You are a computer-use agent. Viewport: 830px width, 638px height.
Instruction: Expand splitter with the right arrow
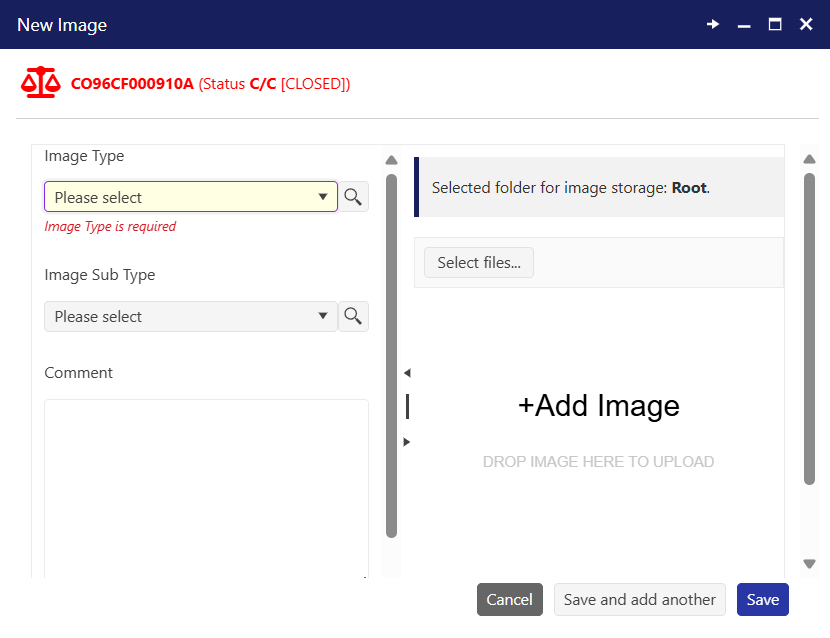[407, 441]
